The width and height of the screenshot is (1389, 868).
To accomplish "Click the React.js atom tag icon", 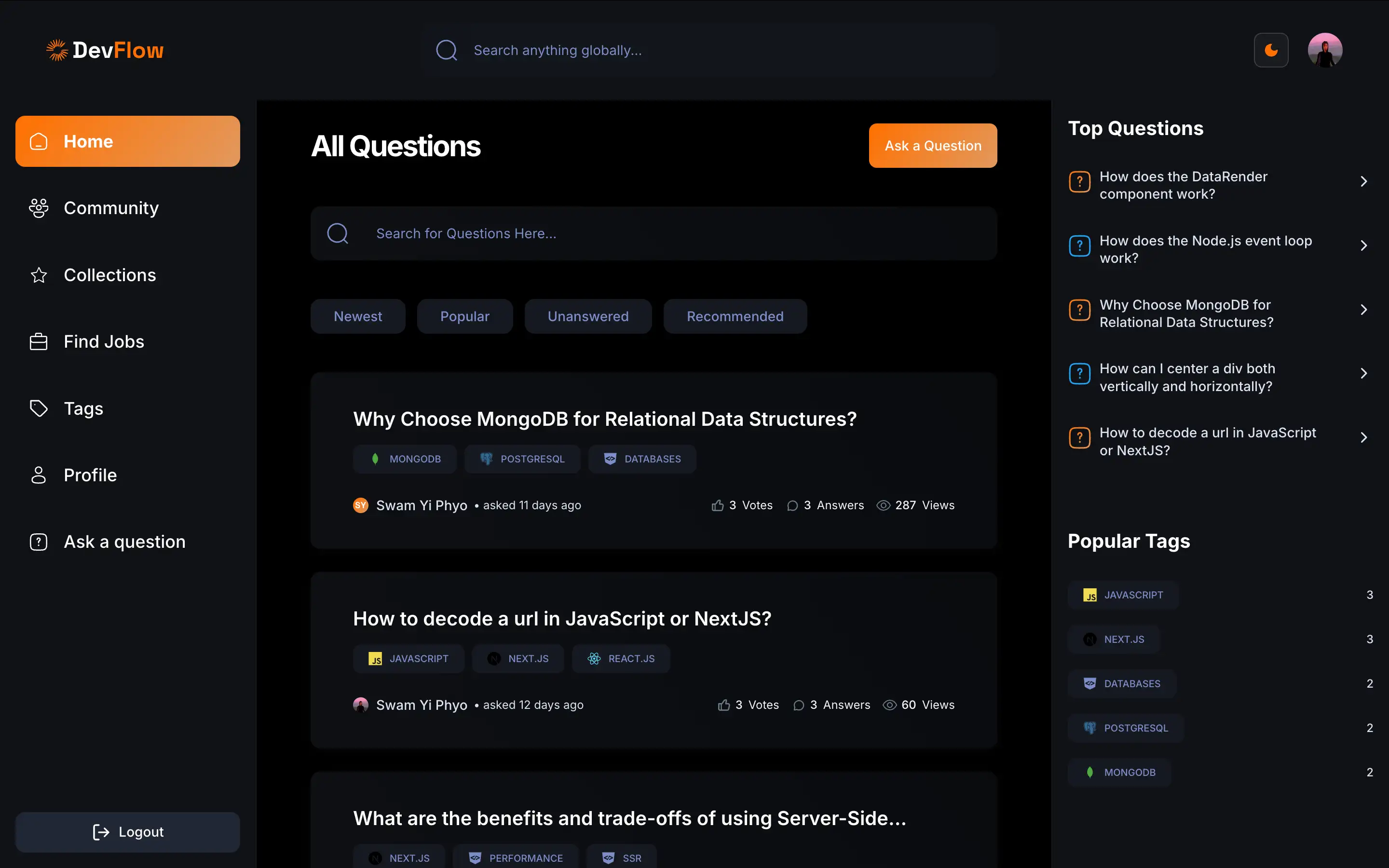I will click(x=594, y=658).
